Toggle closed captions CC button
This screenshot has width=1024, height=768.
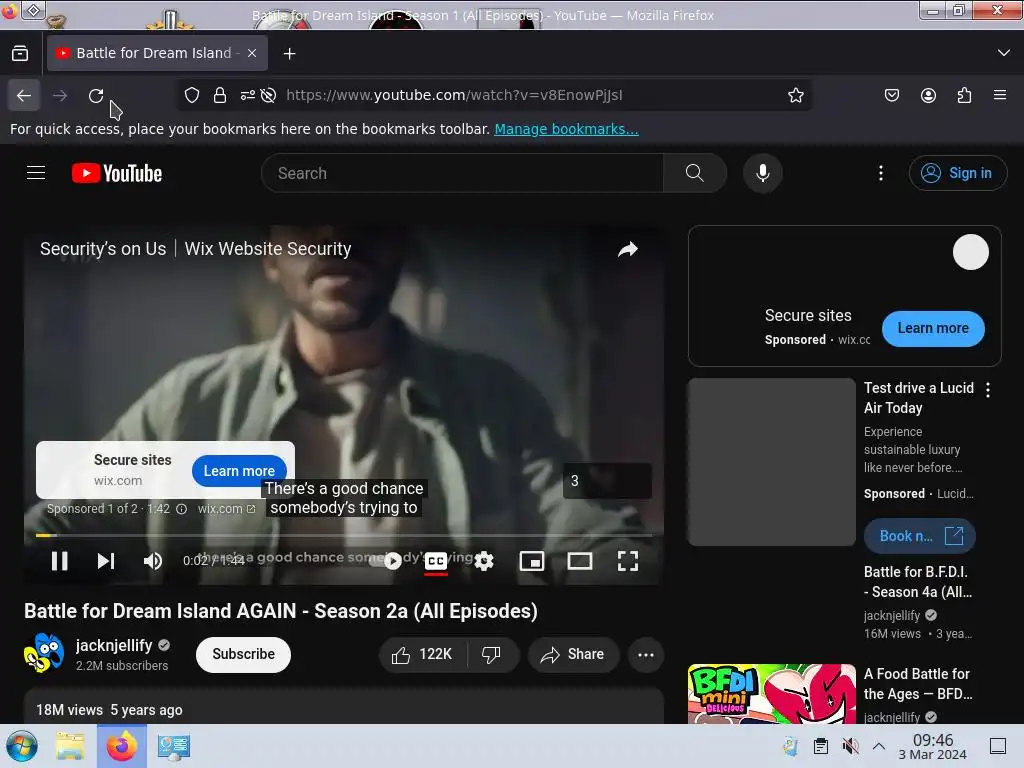(x=436, y=561)
